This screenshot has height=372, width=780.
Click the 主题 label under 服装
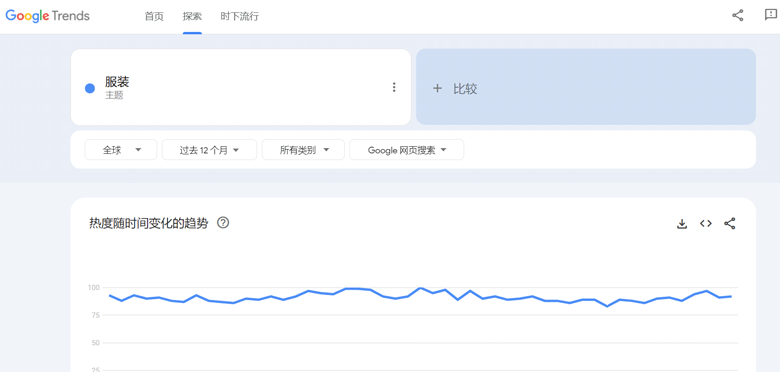(x=114, y=95)
